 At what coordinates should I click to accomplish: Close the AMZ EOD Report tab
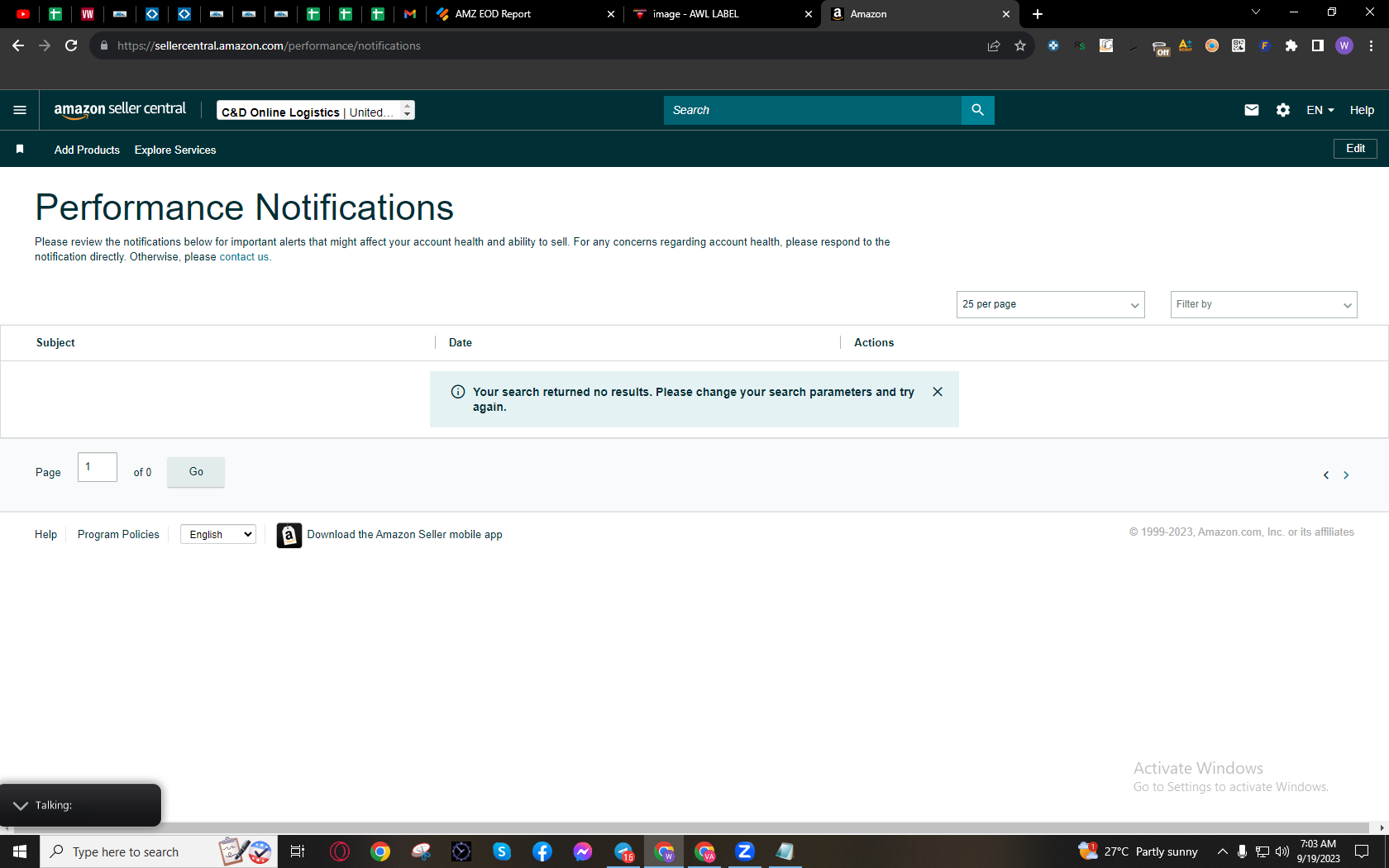coord(611,14)
